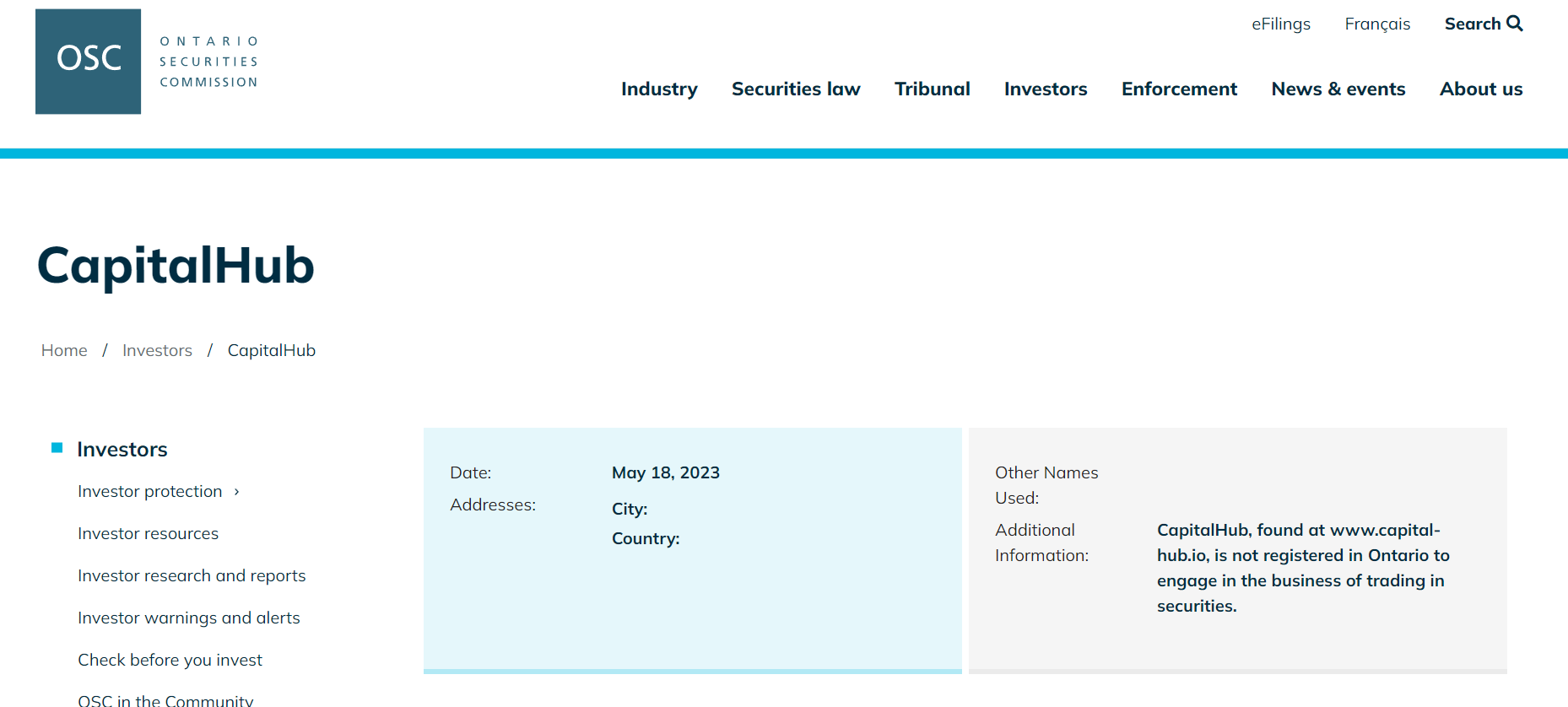1568x707 pixels.
Task: Open Investor protection in the sidebar
Action: 150,491
